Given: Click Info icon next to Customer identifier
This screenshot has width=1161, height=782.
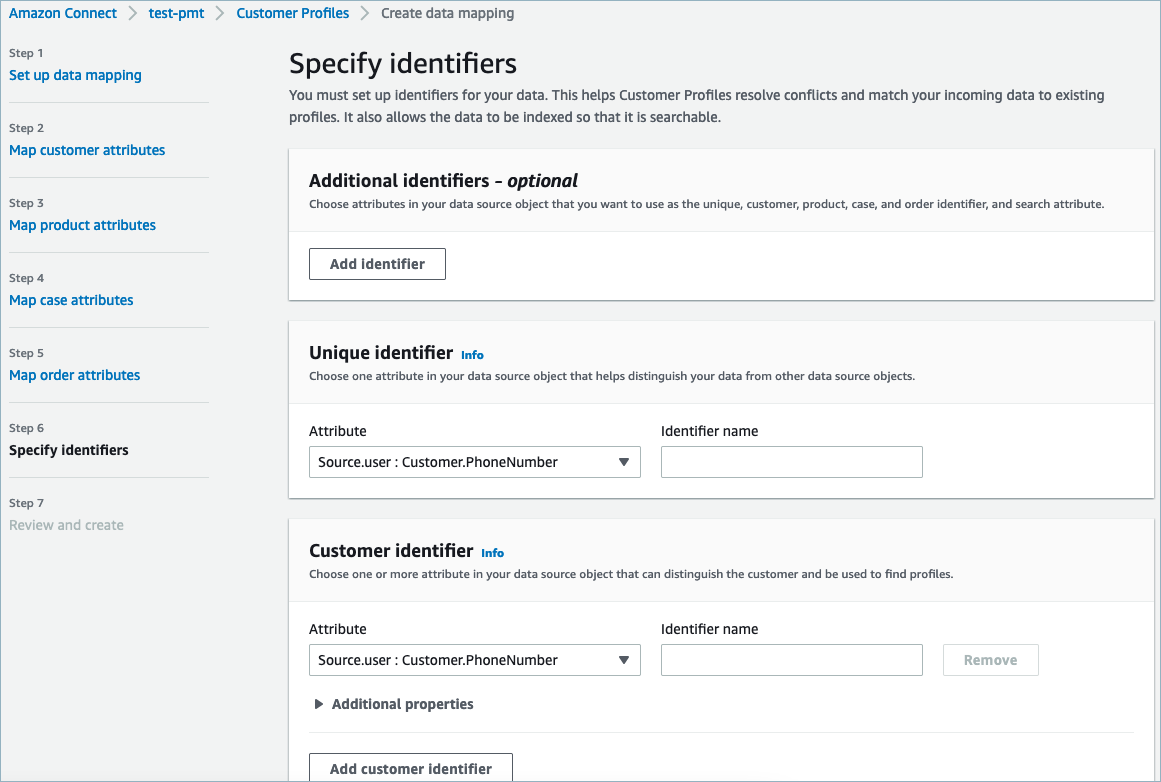Looking at the screenshot, I should [x=492, y=553].
